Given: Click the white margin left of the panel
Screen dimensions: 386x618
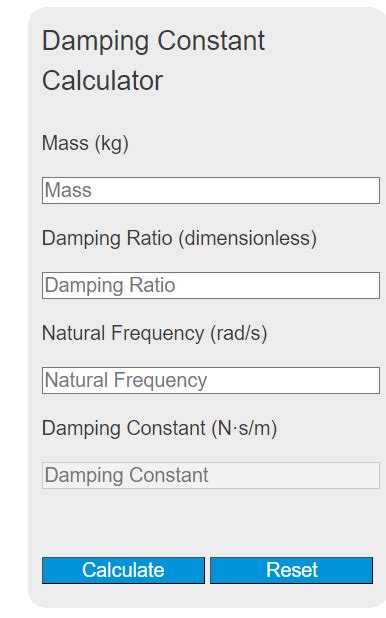Looking at the screenshot, I should click(x=13, y=307).
